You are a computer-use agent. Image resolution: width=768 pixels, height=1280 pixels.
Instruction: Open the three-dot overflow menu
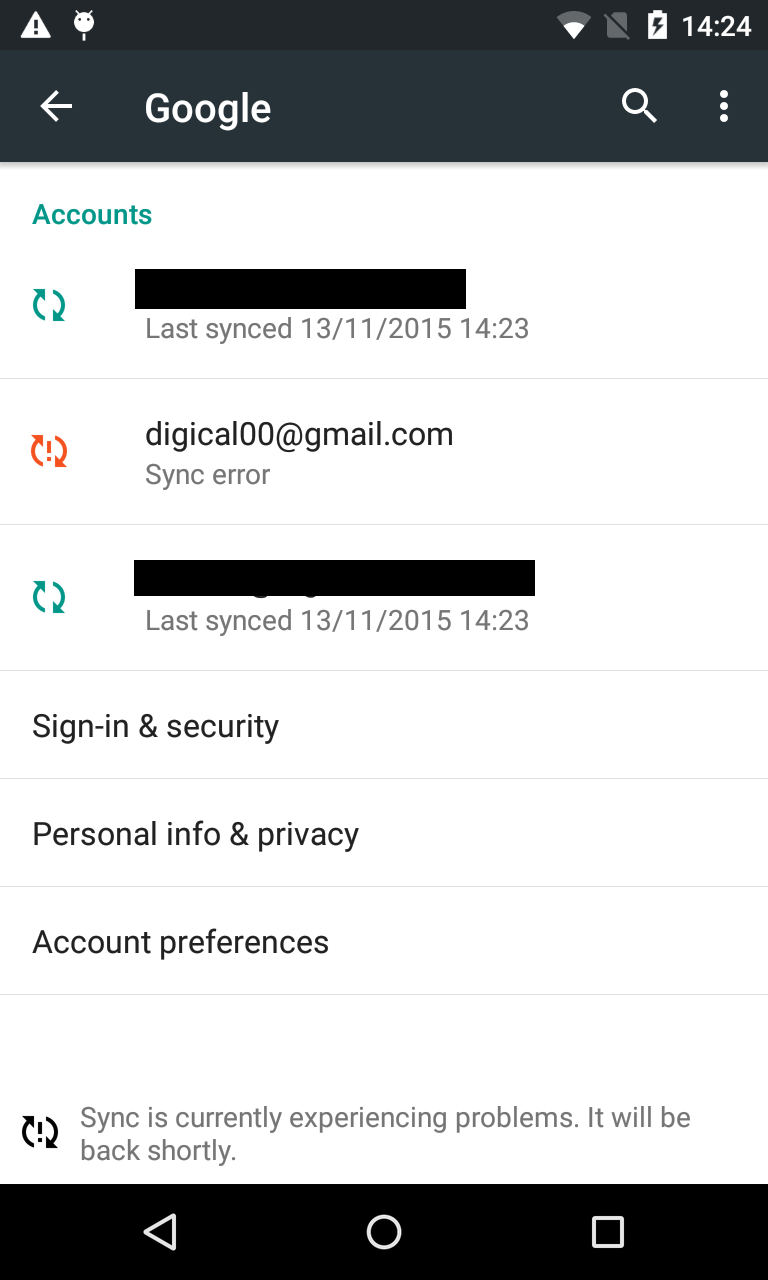[723, 106]
